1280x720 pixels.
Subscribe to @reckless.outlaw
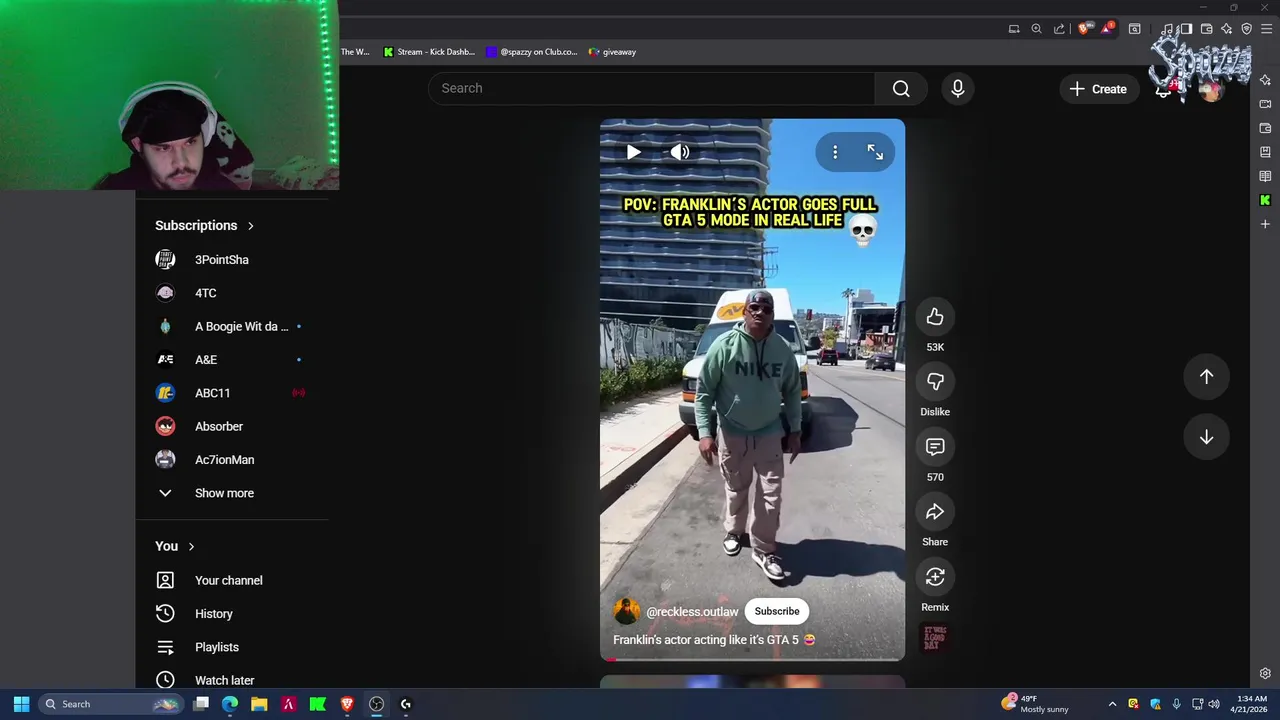pos(777,611)
